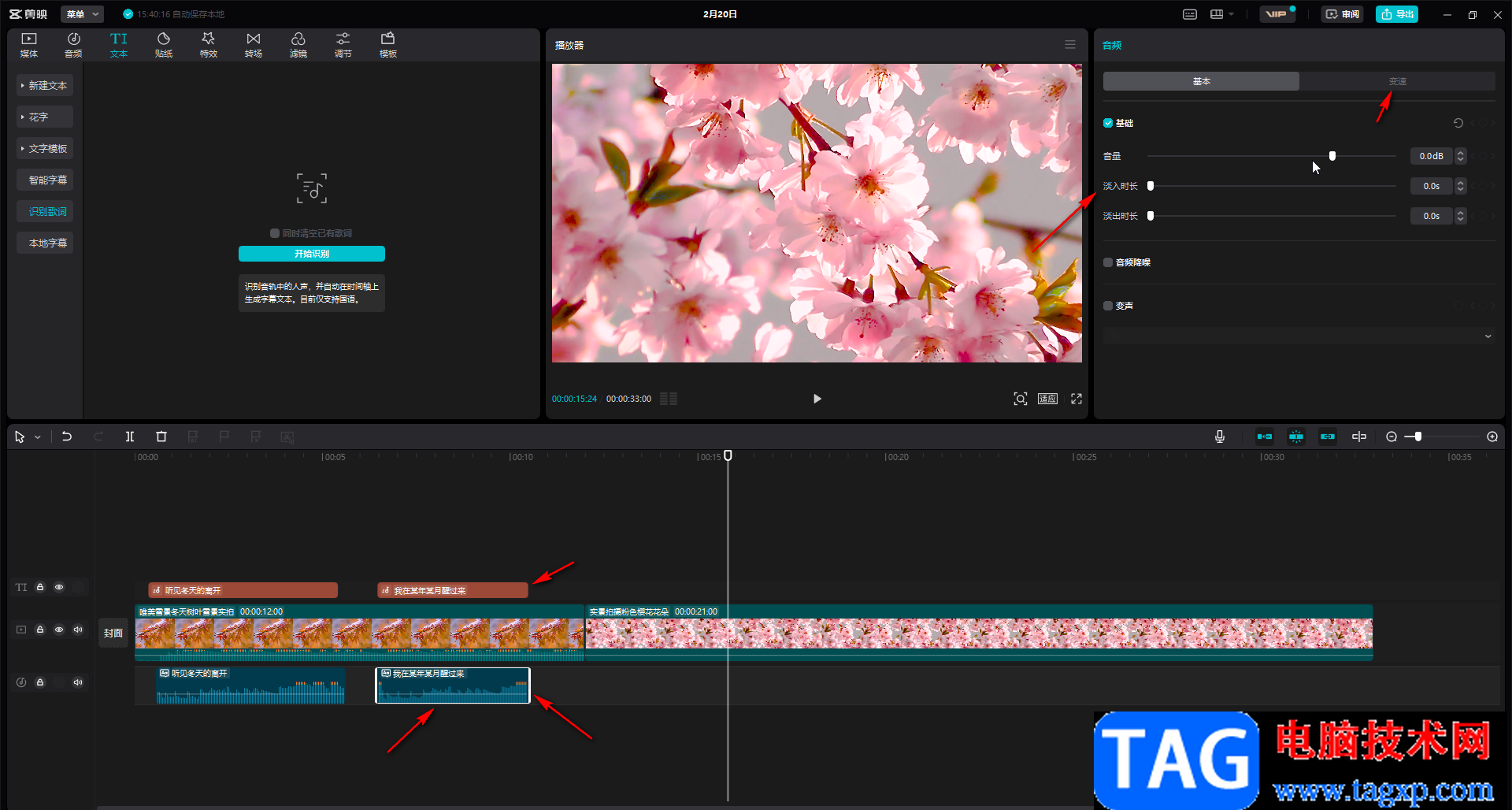1512x810 pixels.
Task: Click the 音量 volume slider handle
Action: pos(1332,156)
